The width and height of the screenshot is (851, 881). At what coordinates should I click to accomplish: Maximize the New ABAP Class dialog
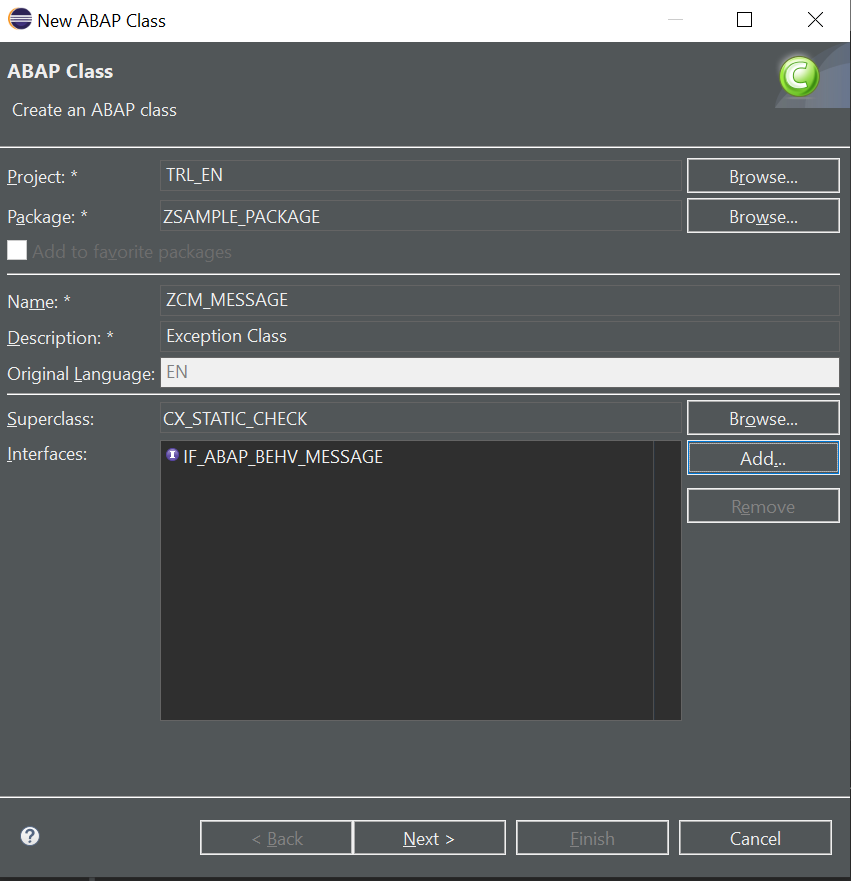click(x=744, y=20)
